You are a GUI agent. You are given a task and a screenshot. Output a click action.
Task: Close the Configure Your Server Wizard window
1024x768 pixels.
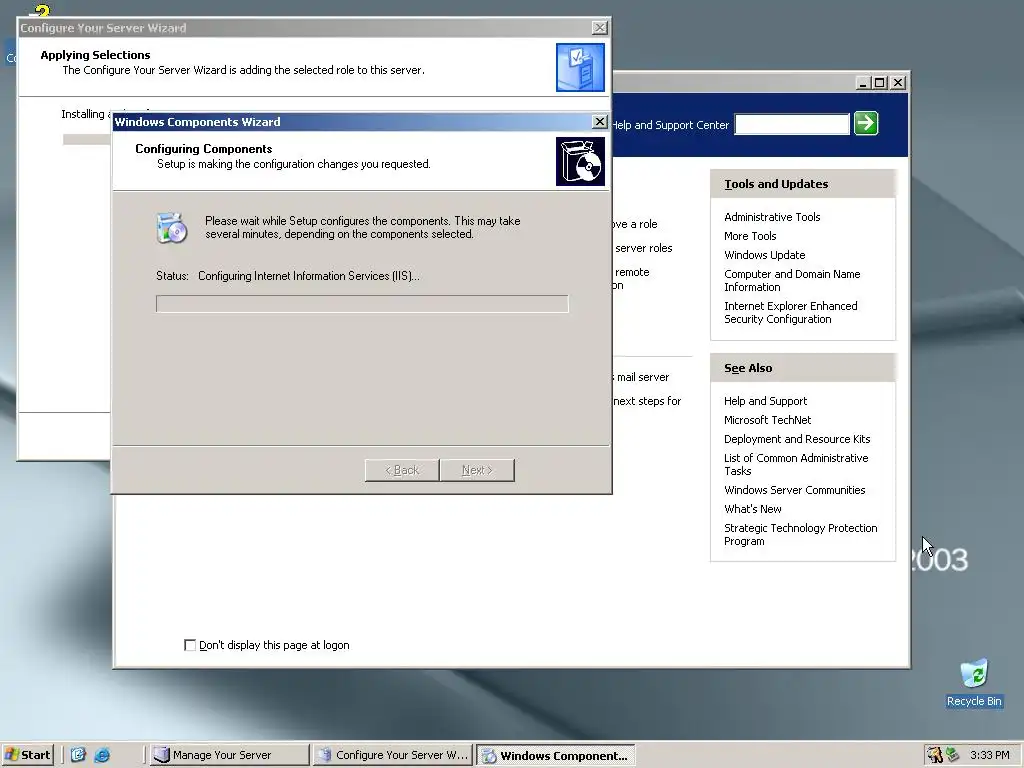(599, 27)
